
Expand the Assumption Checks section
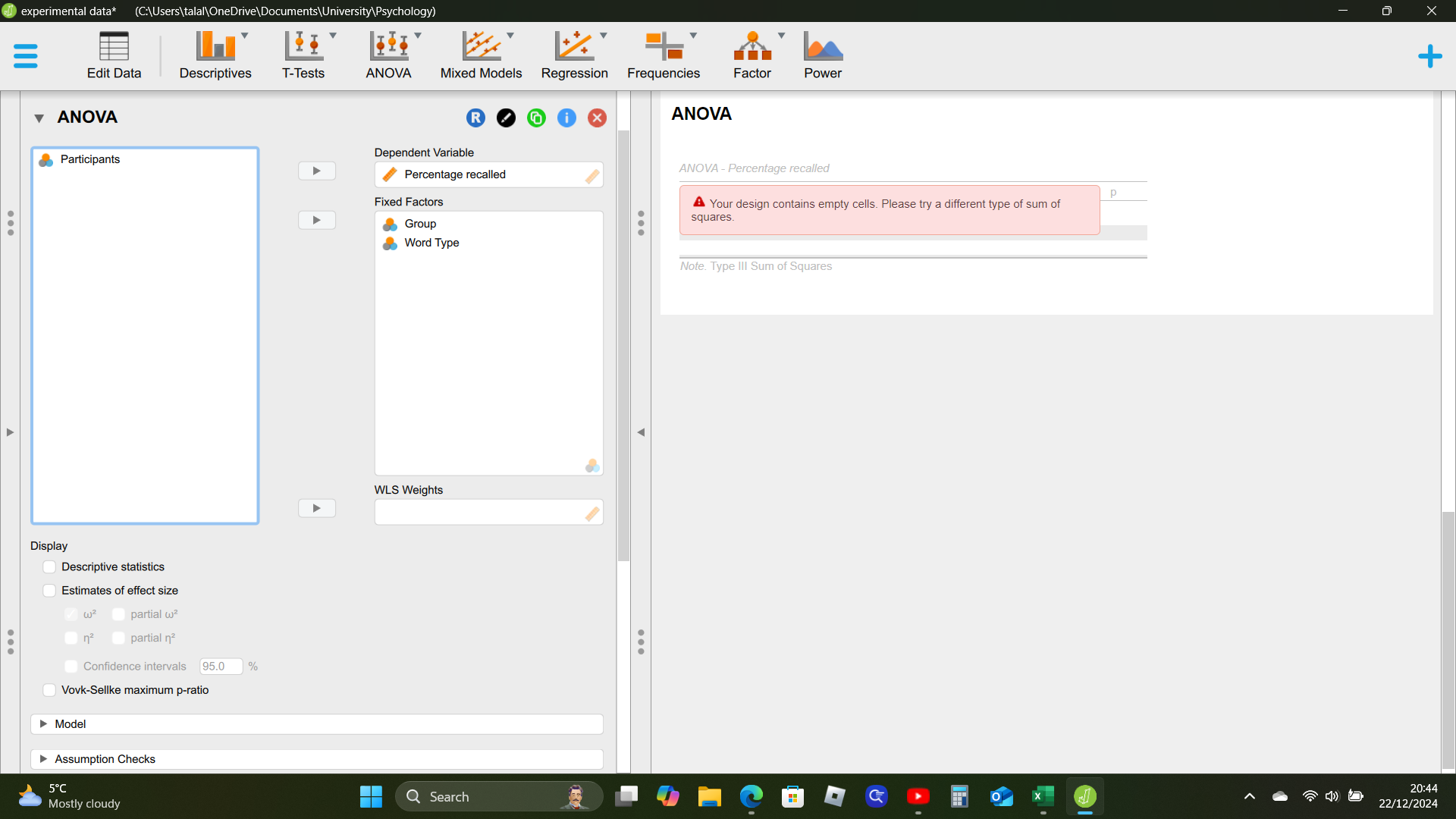click(x=317, y=759)
